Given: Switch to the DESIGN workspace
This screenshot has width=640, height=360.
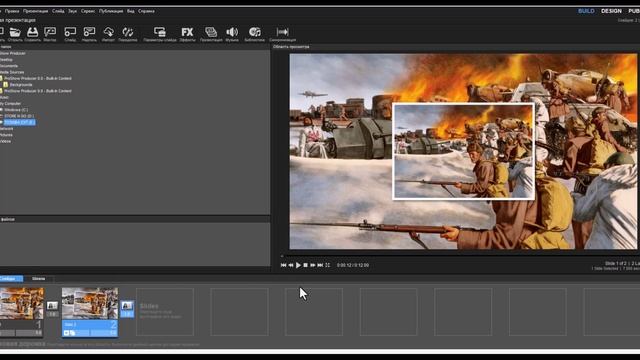Looking at the screenshot, I should pos(611,11).
